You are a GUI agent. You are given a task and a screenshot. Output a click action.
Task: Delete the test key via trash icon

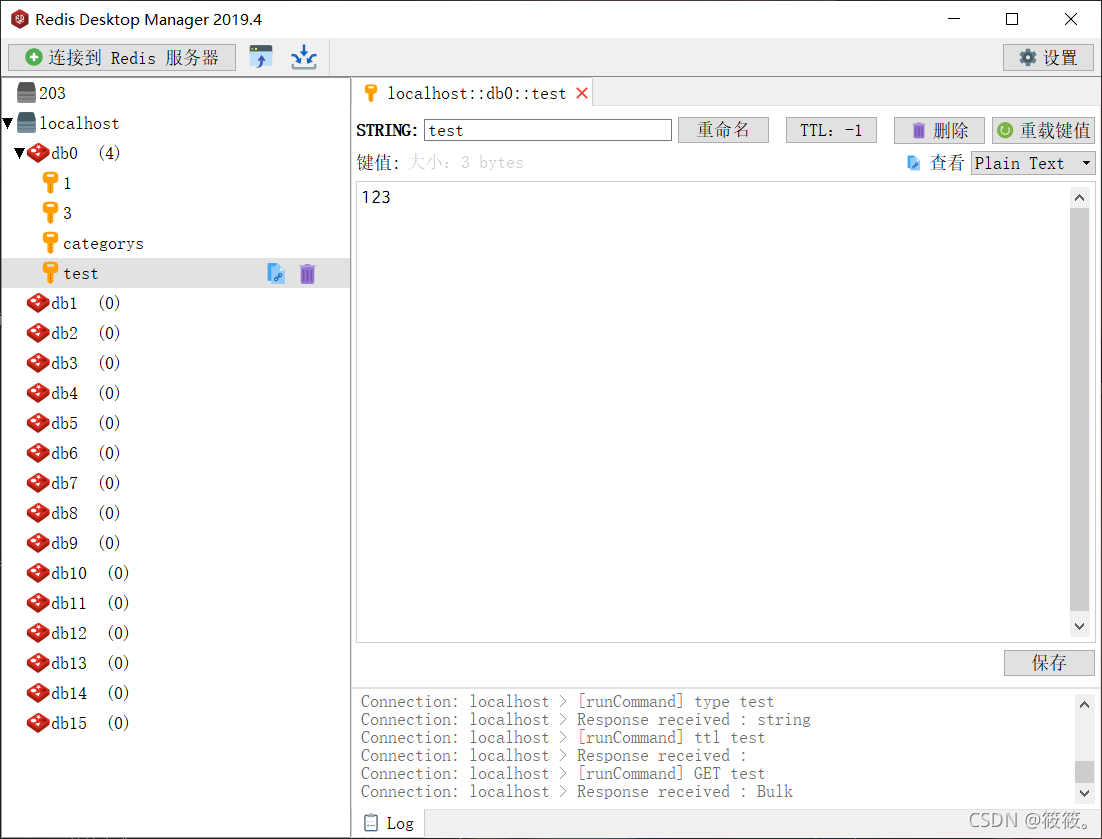307,273
